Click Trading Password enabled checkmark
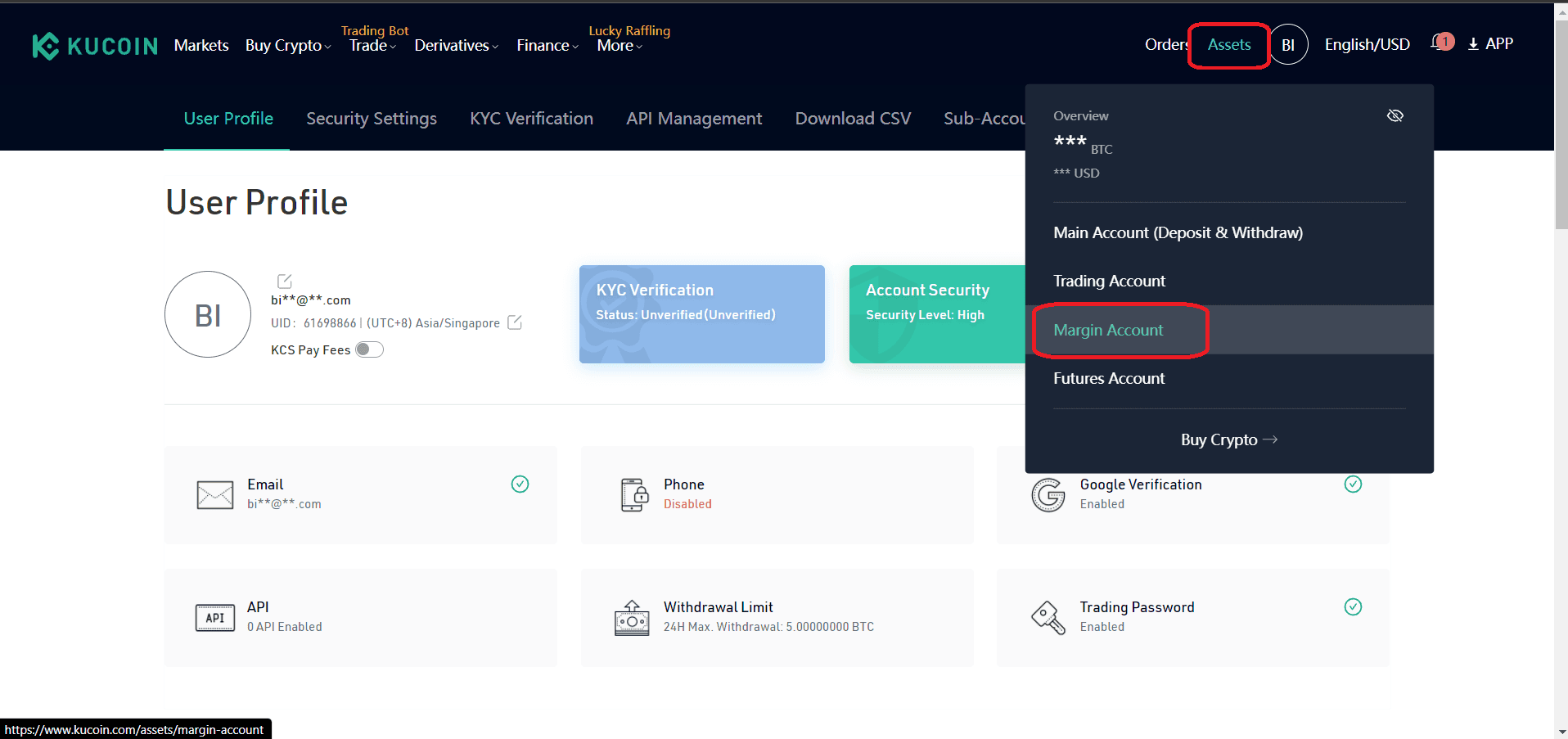 [x=1353, y=606]
